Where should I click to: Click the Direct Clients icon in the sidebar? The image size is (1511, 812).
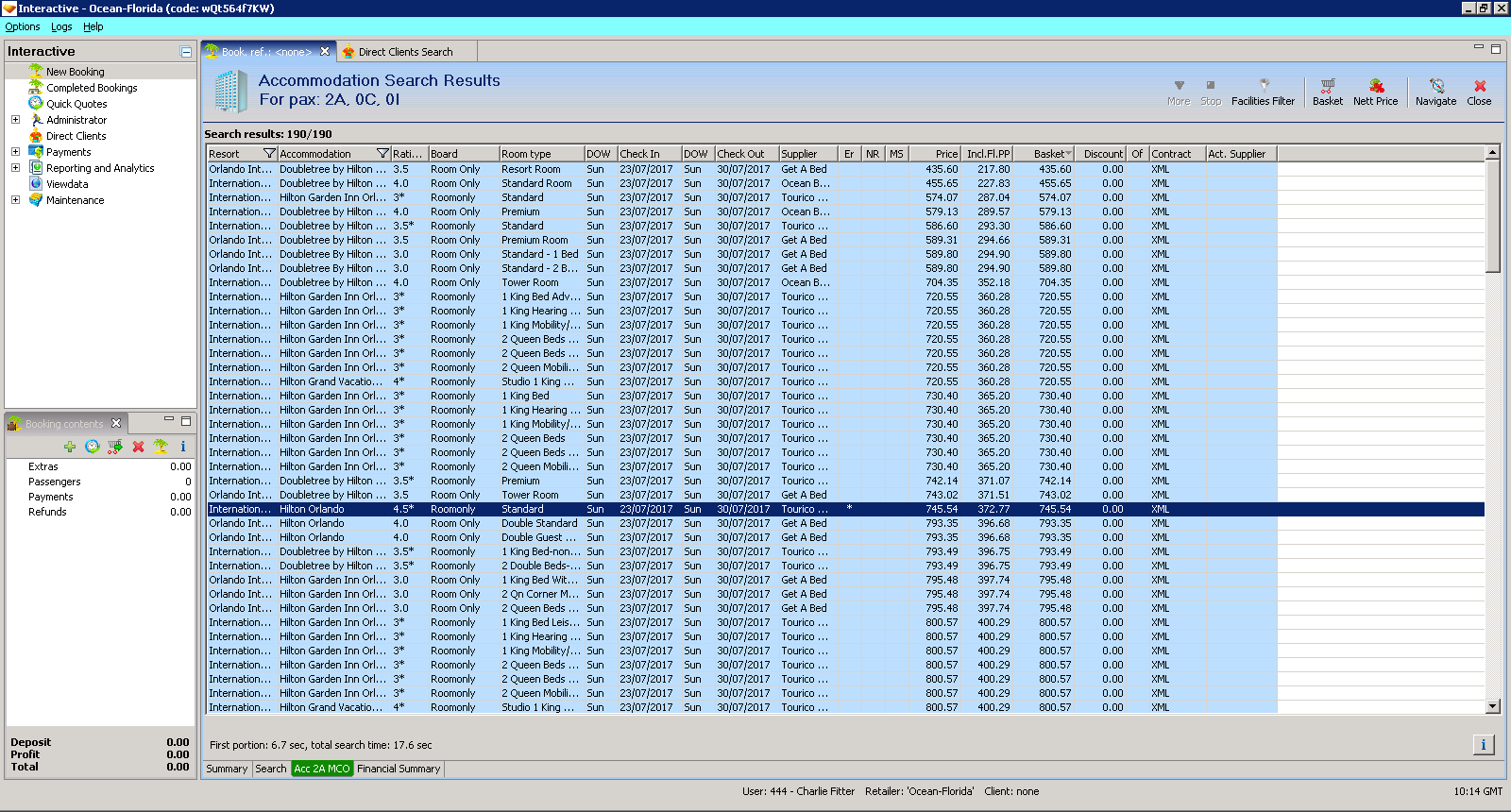pyautogui.click(x=36, y=136)
